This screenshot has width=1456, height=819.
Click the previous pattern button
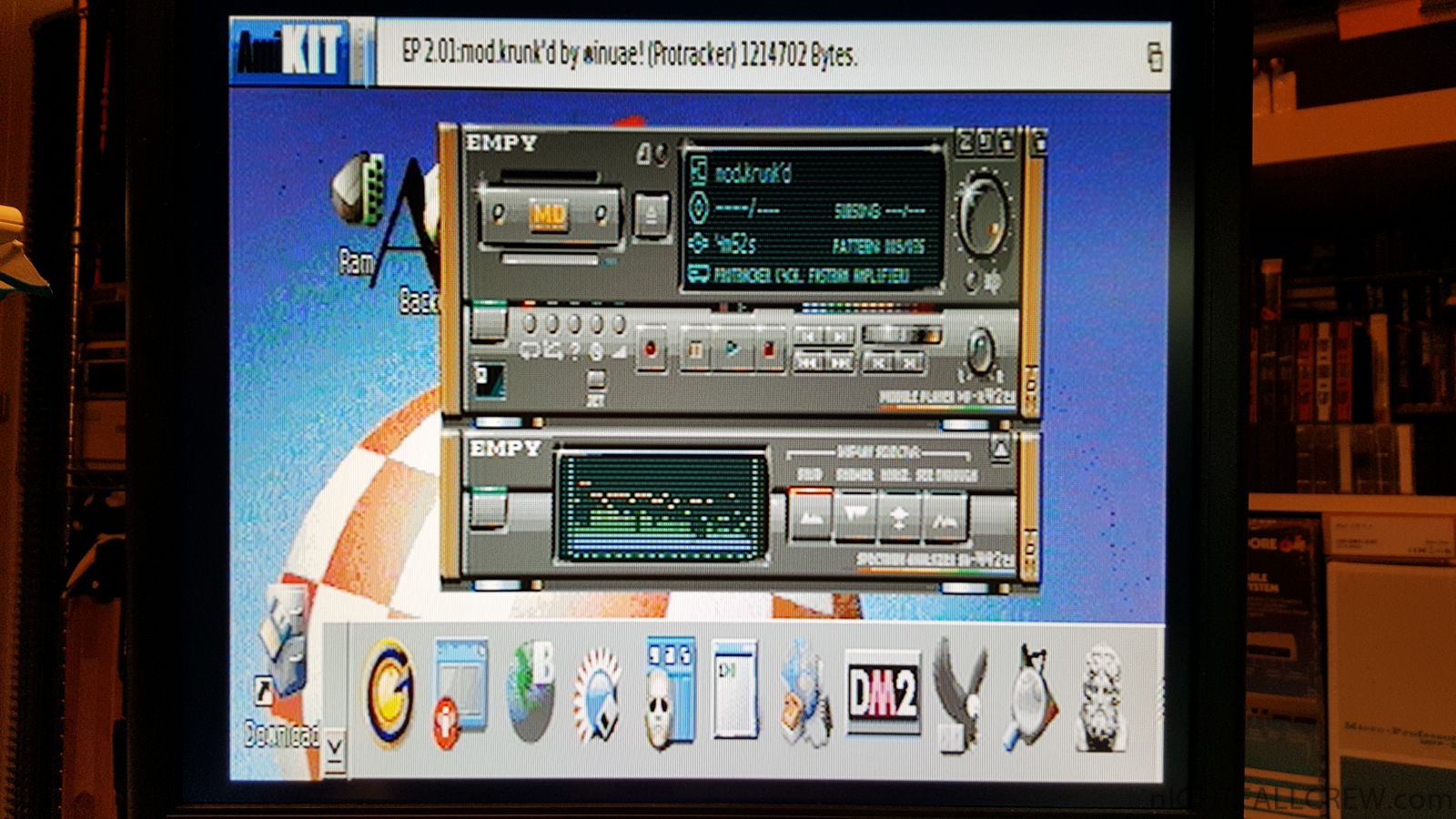[877, 363]
